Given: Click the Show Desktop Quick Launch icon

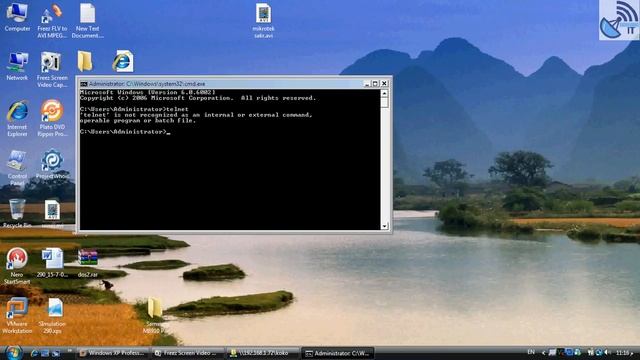Looking at the screenshot, I should point(45,353).
